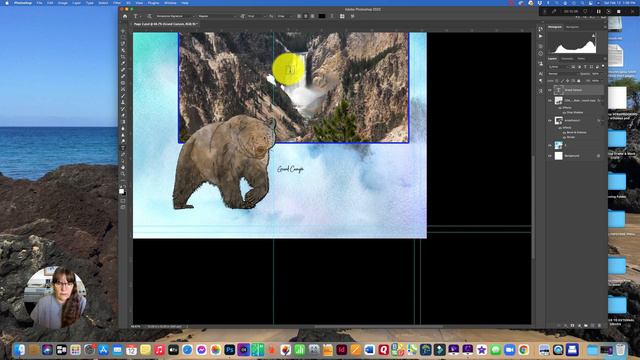
Task: Filter layers by type layers icon
Action: coord(585,67)
